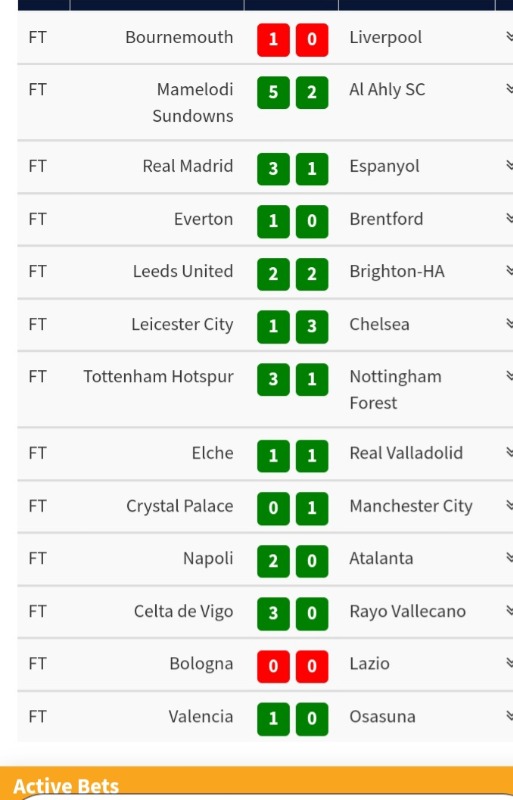Viewport: 513px width, 800px height.
Task: Expand the Bournemouth vs Liverpool row chevron
Action: (x=509, y=36)
